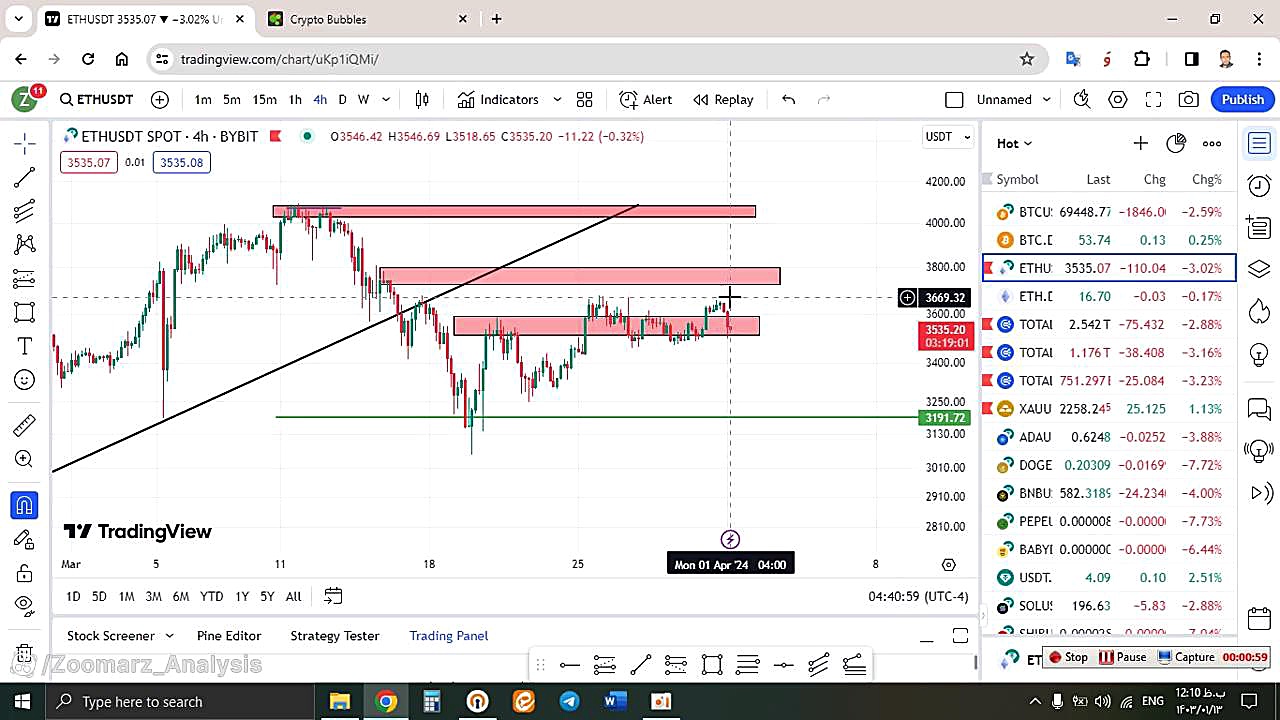Screen dimensions: 1280x720
Task: Hide all drawings with eye icon
Action: click(25, 604)
